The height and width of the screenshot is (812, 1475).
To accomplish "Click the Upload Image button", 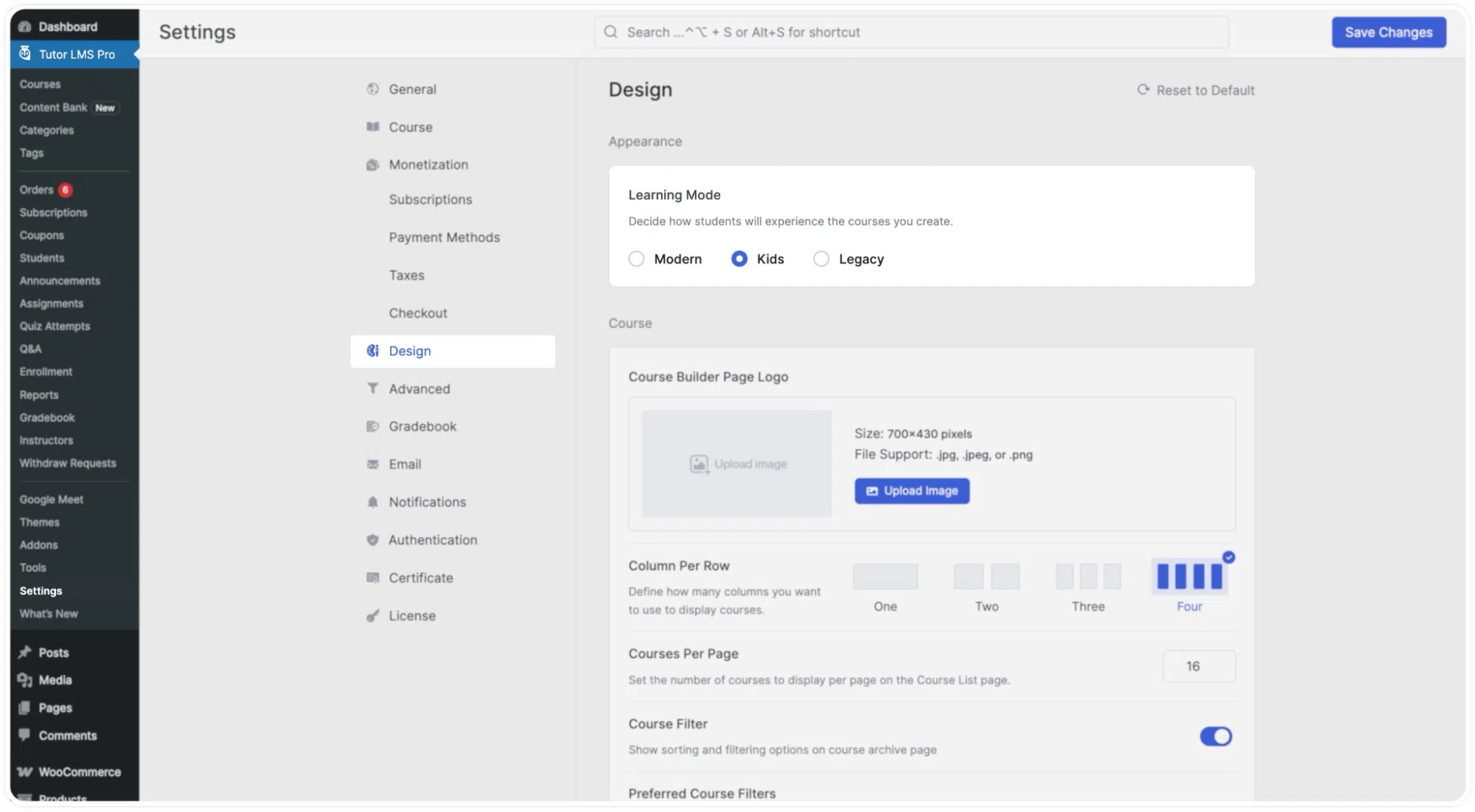I will pos(912,491).
